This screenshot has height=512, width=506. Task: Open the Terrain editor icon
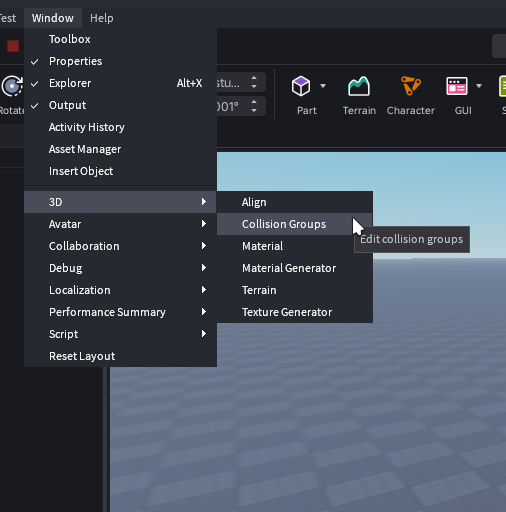(x=359, y=86)
